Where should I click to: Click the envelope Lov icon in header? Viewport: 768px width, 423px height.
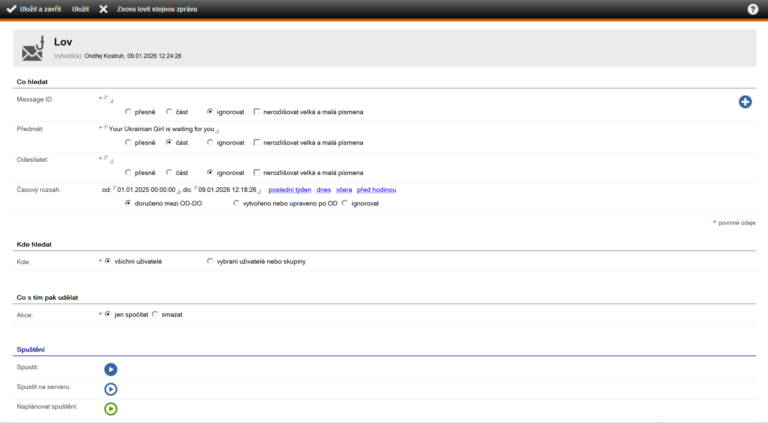pos(33,48)
